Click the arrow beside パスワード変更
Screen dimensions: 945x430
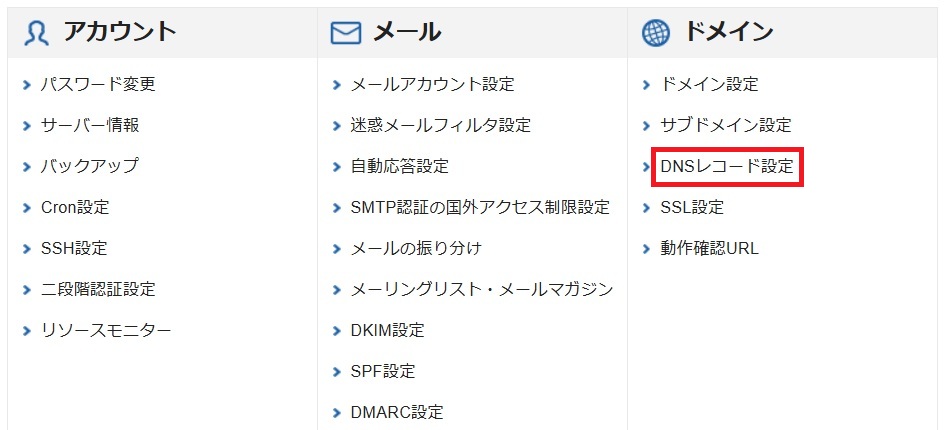[27, 85]
